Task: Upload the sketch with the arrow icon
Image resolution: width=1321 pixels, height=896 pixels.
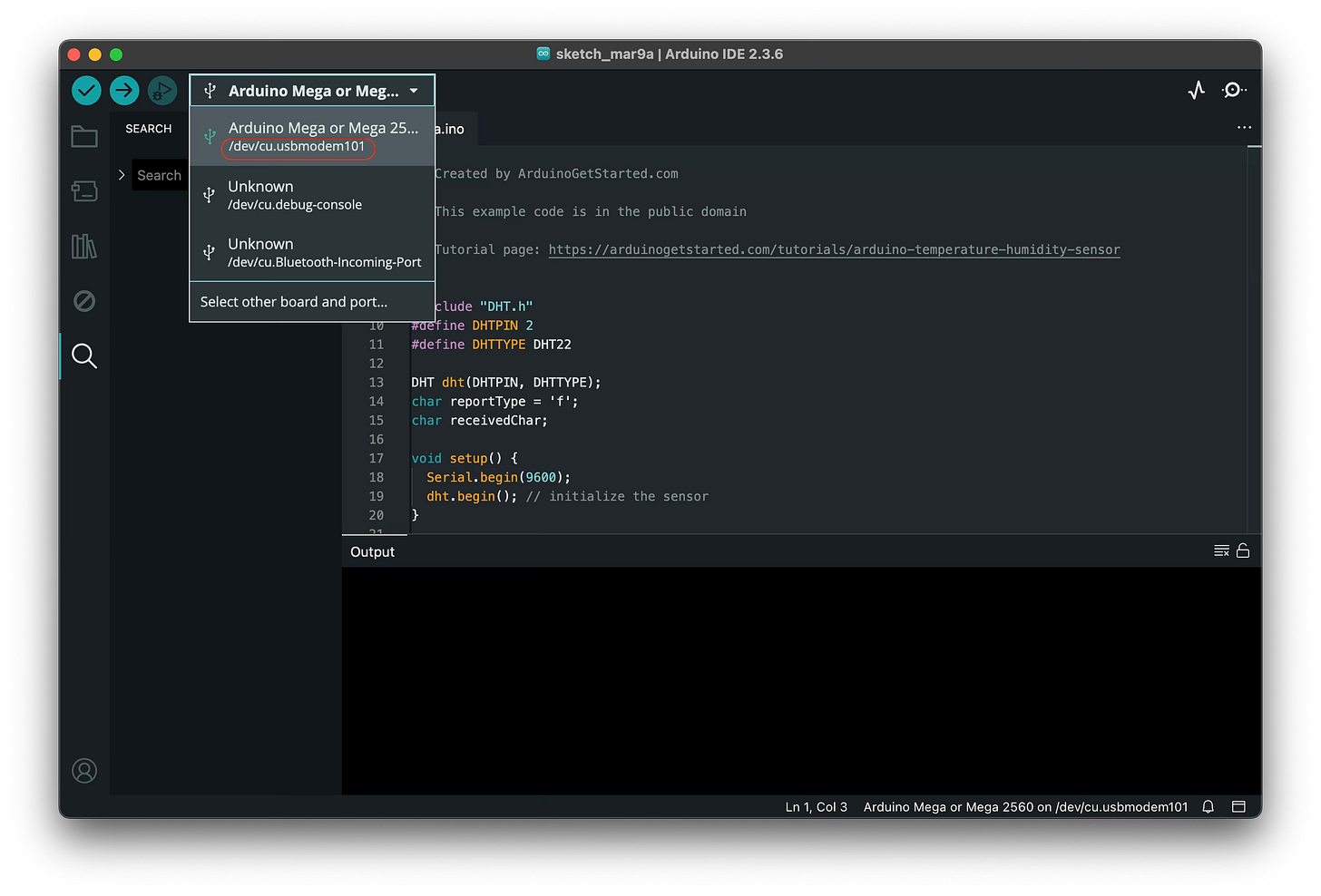Action: 124,90
